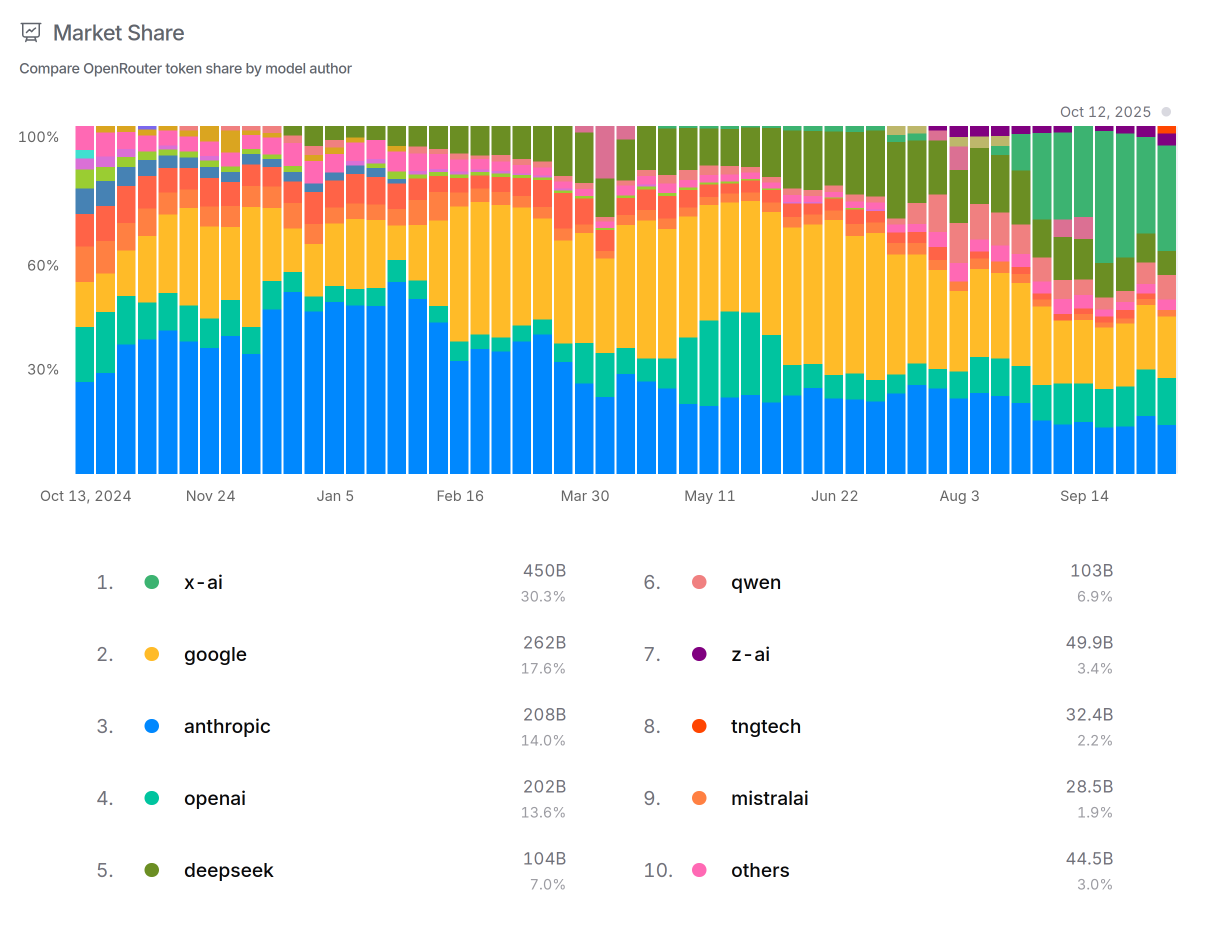Click the orange mistralai color swatch
This screenshot has width=1209, height=933.
(x=699, y=797)
